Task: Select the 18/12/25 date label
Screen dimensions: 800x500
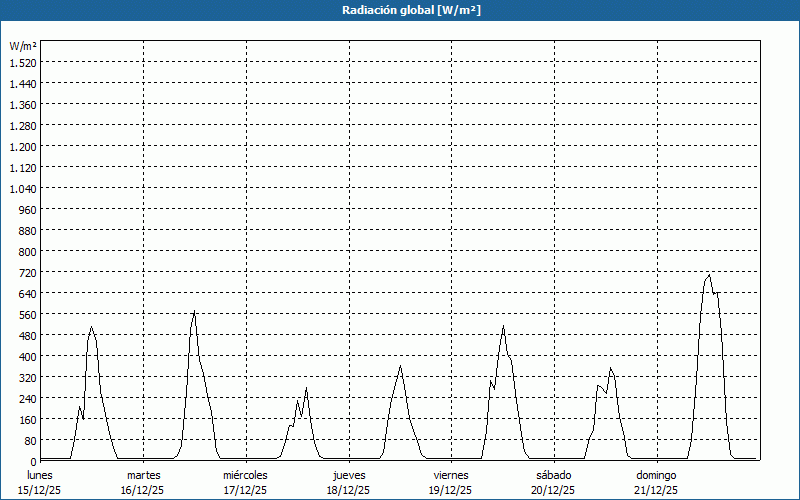Action: tap(348, 490)
